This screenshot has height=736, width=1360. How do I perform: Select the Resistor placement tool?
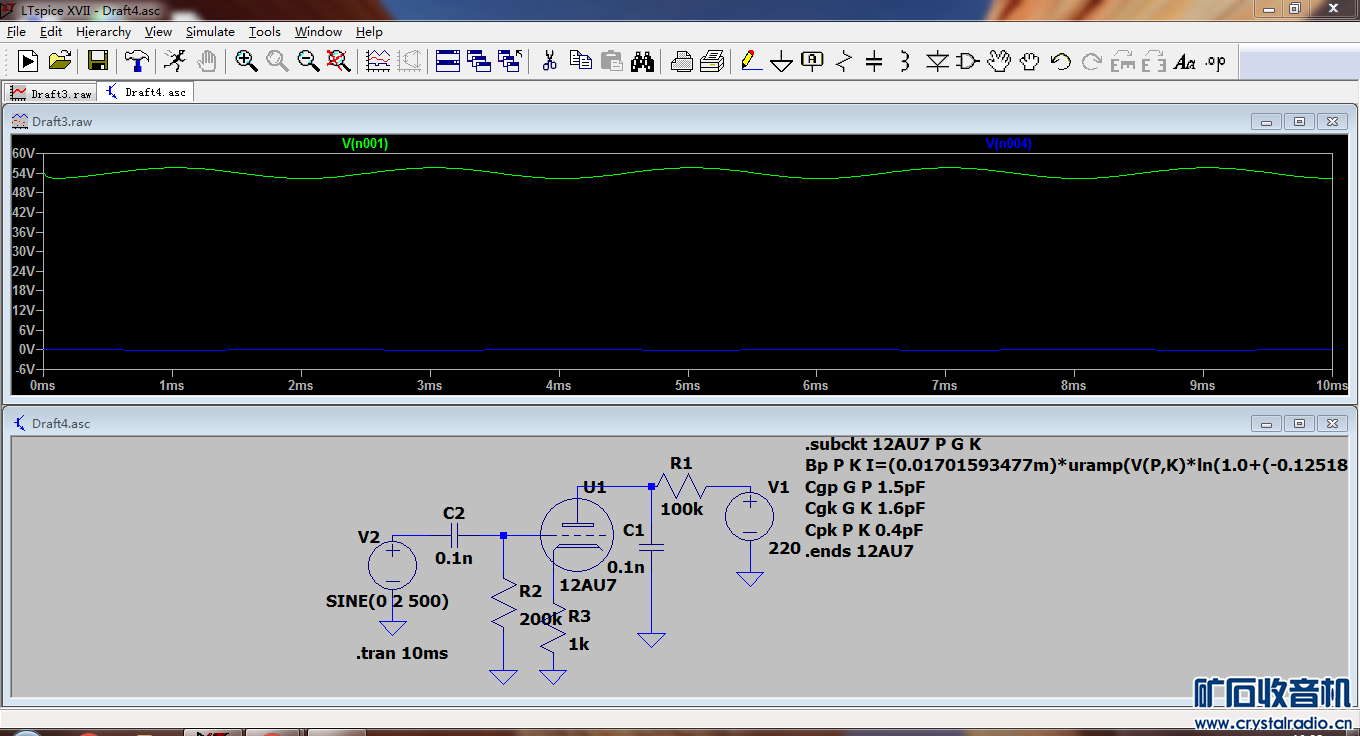844,61
